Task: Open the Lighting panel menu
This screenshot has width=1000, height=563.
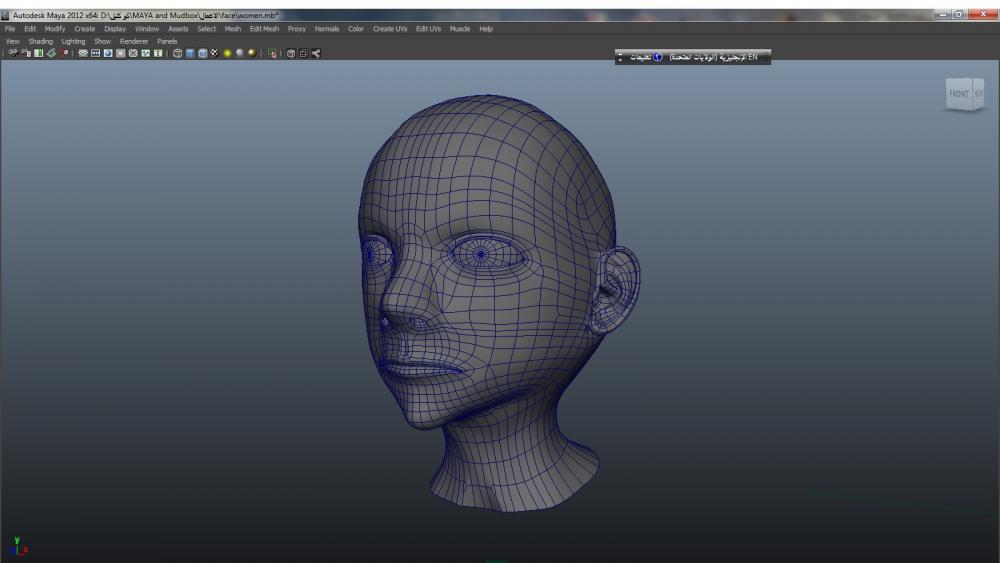Action: (73, 41)
